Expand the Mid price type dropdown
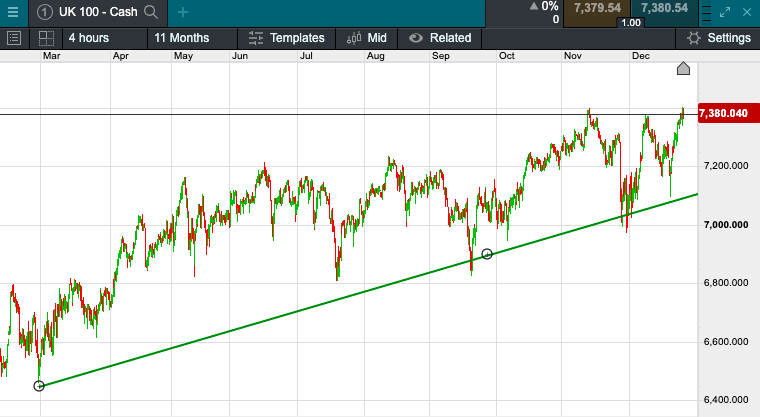 click(366, 38)
